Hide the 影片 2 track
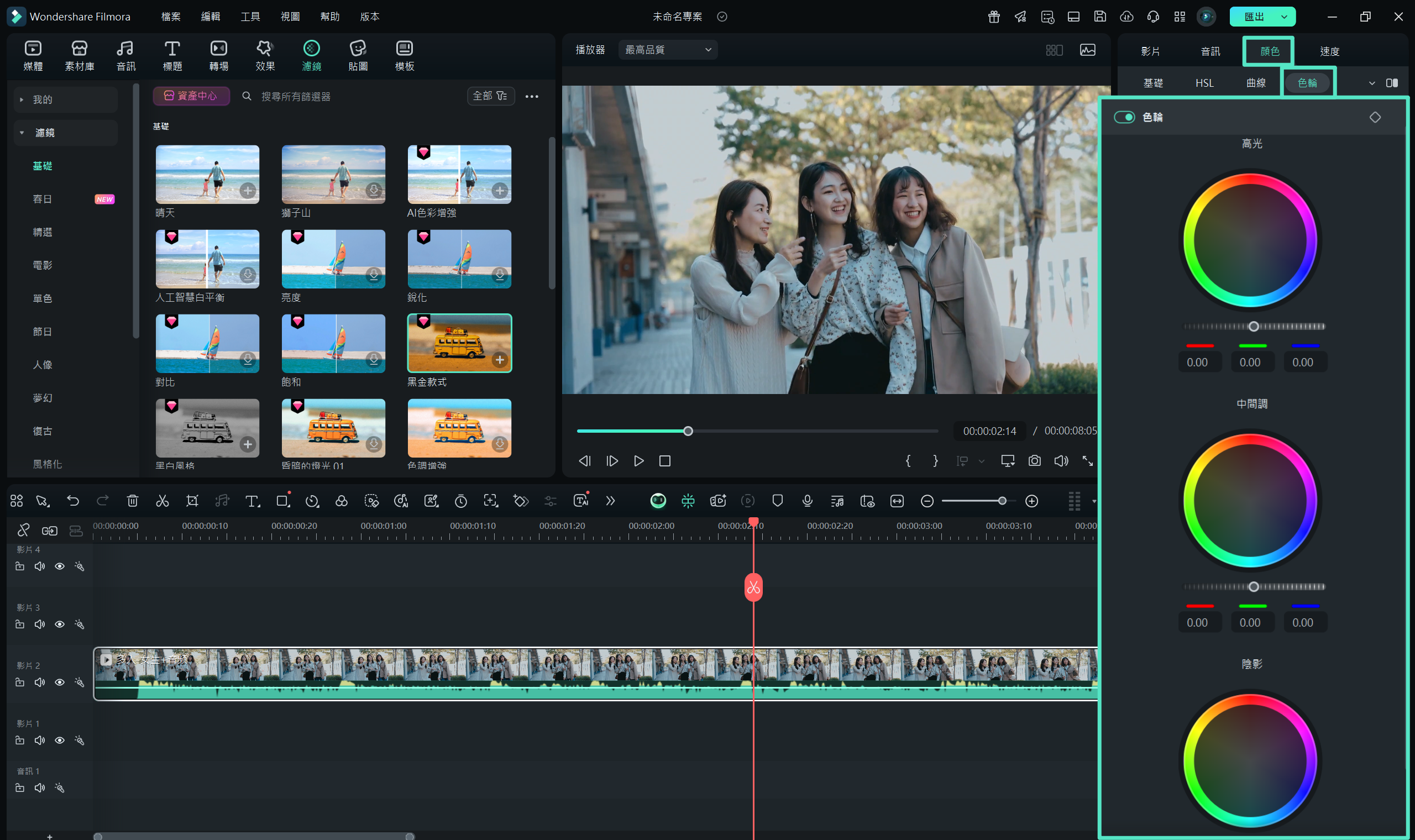 coord(60,682)
